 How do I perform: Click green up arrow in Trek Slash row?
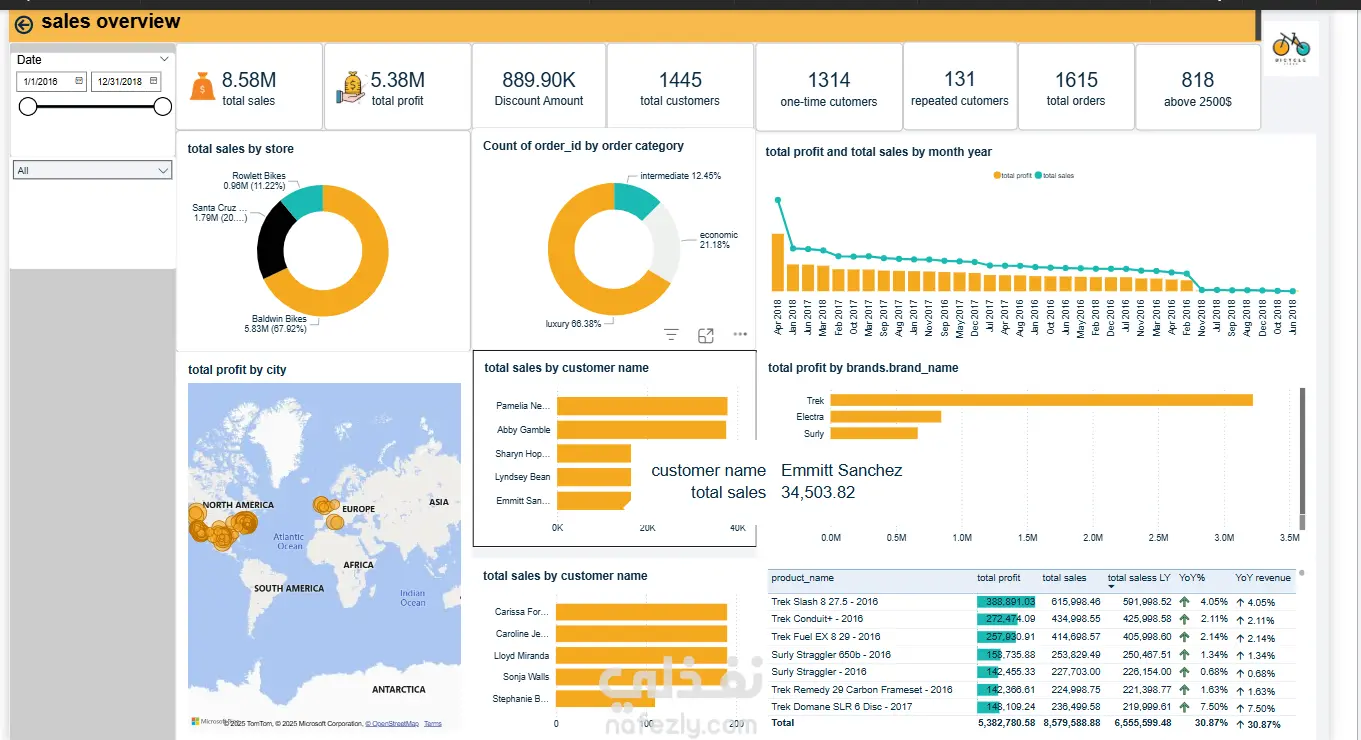coord(1184,602)
